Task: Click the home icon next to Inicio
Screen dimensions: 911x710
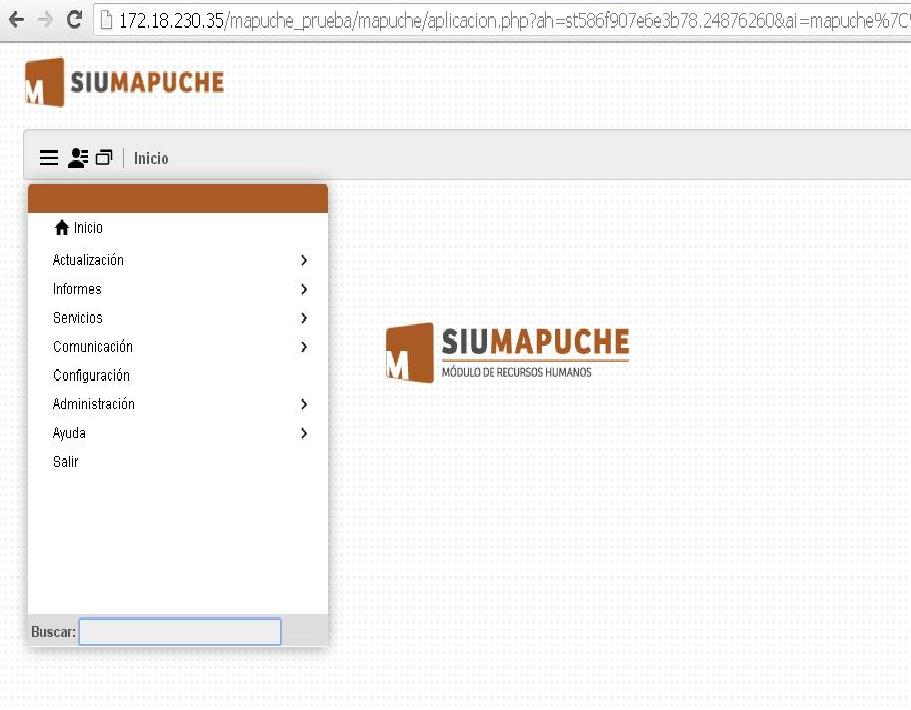Action: (x=62, y=228)
